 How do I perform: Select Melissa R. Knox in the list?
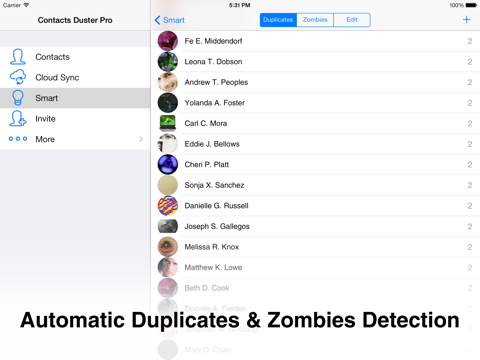pyautogui.click(x=315, y=247)
